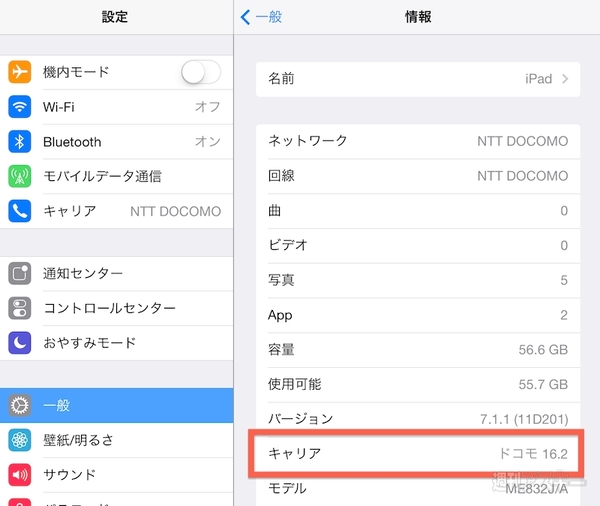Viewport: 600px width, 506px height.
Task: Tap the 情報 page title
Action: [418, 17]
